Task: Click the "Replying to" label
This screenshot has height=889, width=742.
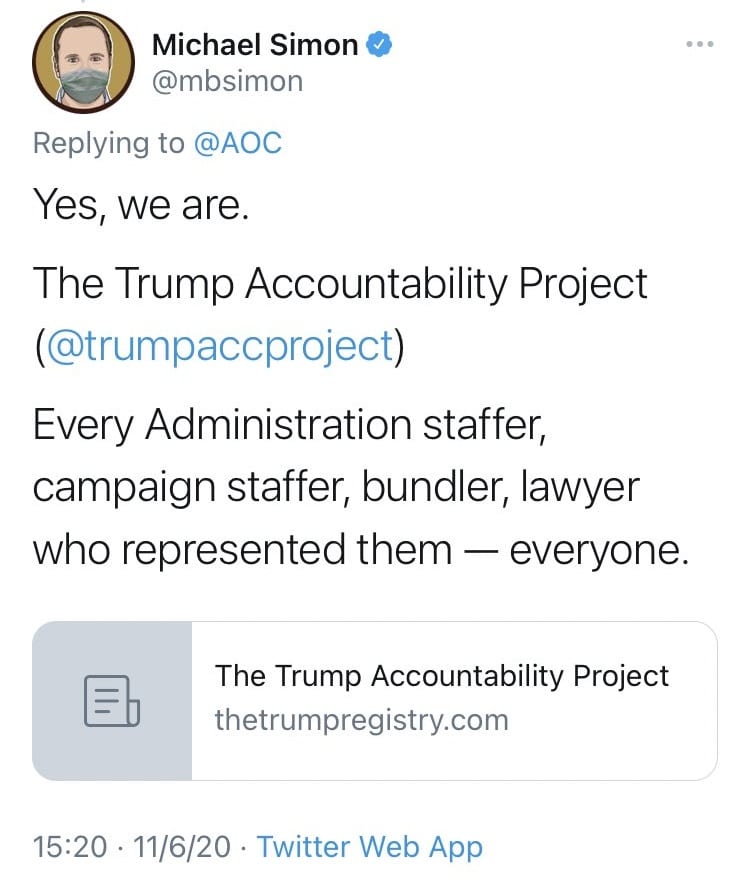Action: pyautogui.click(x=108, y=143)
